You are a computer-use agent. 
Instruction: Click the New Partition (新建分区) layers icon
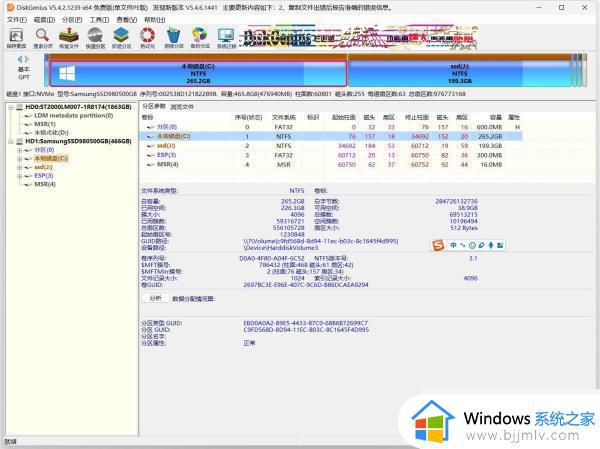coord(121,38)
